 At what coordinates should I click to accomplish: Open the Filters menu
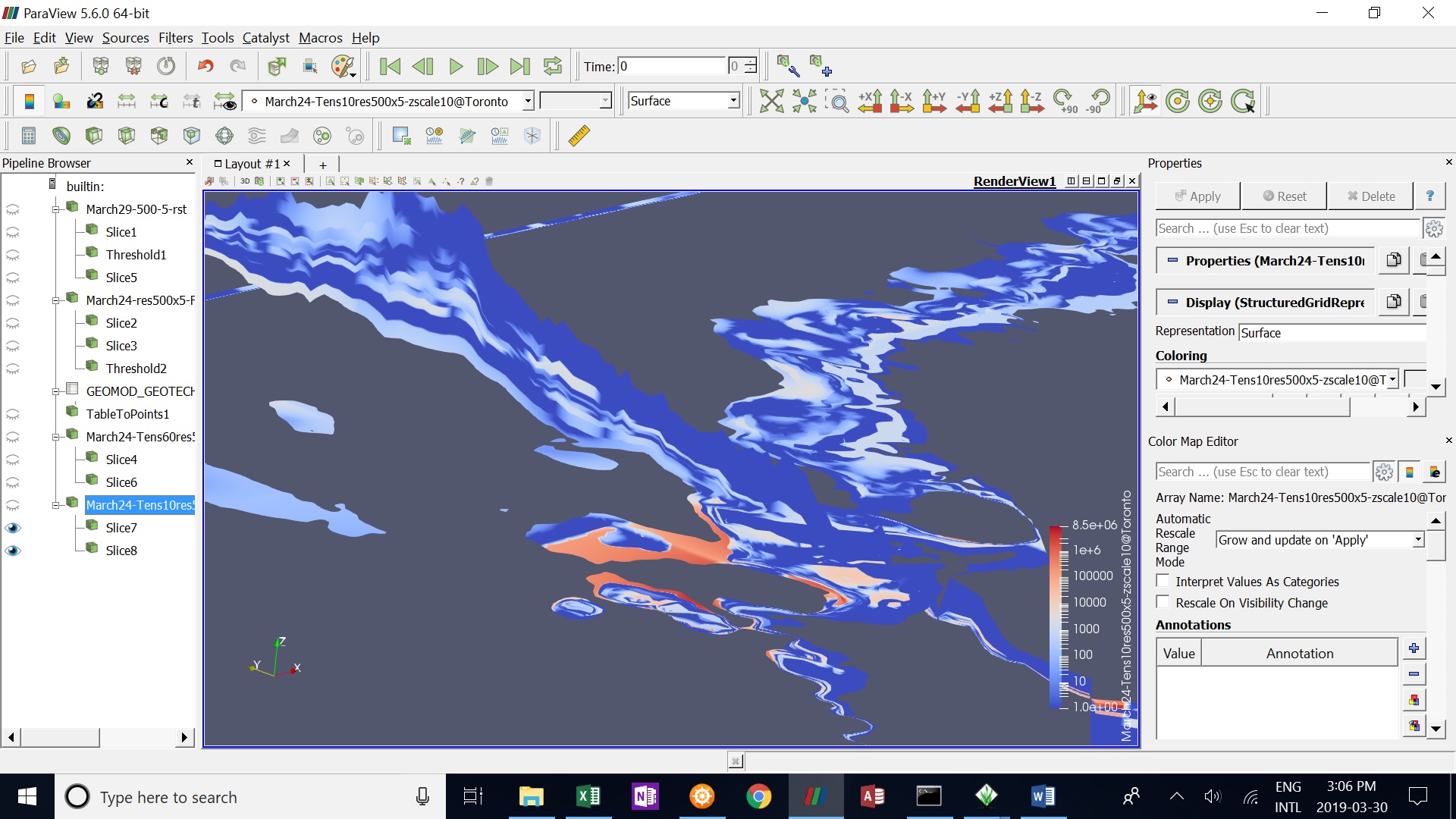tap(176, 38)
